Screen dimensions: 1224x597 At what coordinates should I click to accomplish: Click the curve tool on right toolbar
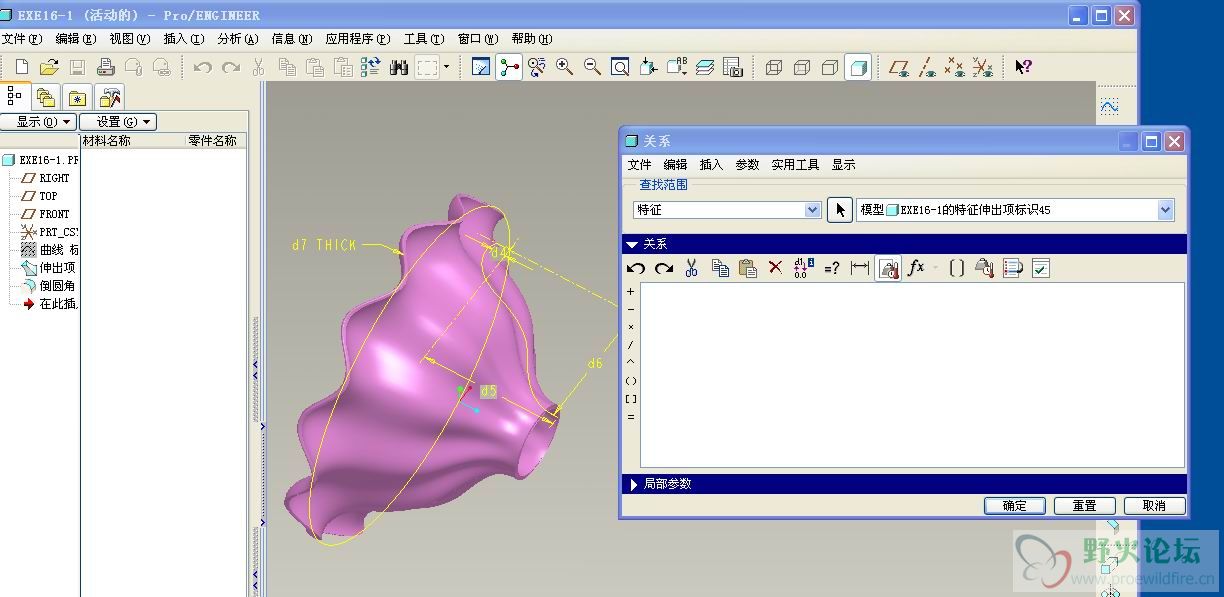tap(1109, 105)
